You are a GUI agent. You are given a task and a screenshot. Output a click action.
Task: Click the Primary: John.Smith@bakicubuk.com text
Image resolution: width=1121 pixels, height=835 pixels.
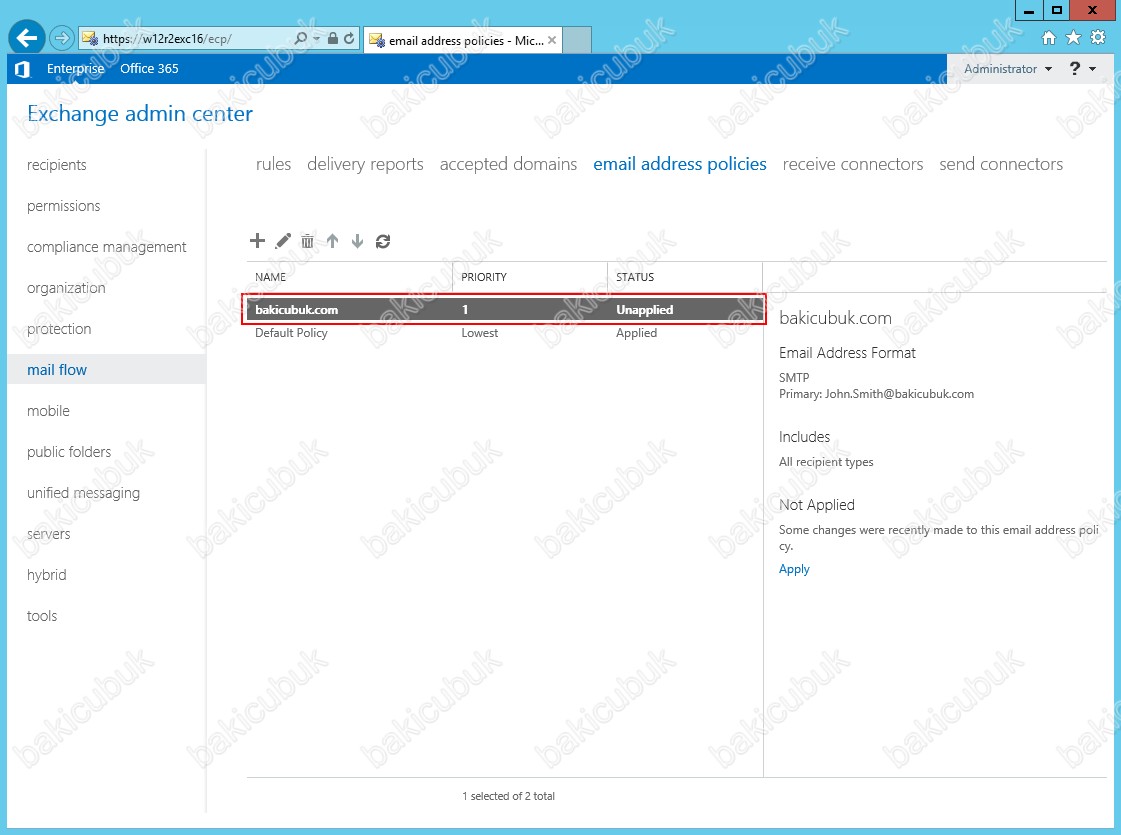point(876,394)
